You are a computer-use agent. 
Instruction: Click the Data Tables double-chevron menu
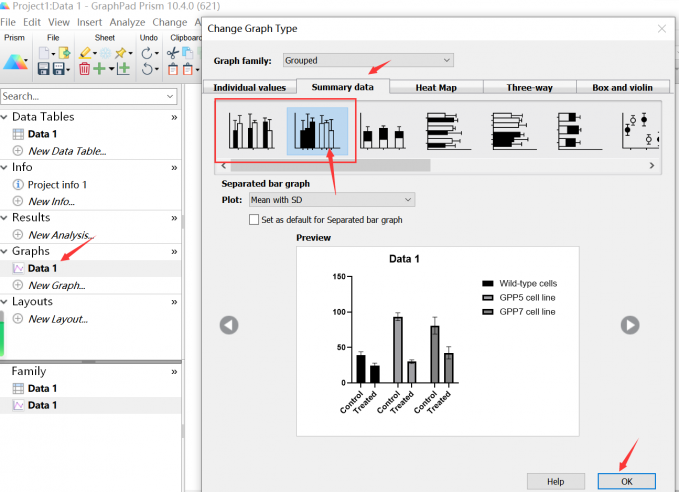174,117
